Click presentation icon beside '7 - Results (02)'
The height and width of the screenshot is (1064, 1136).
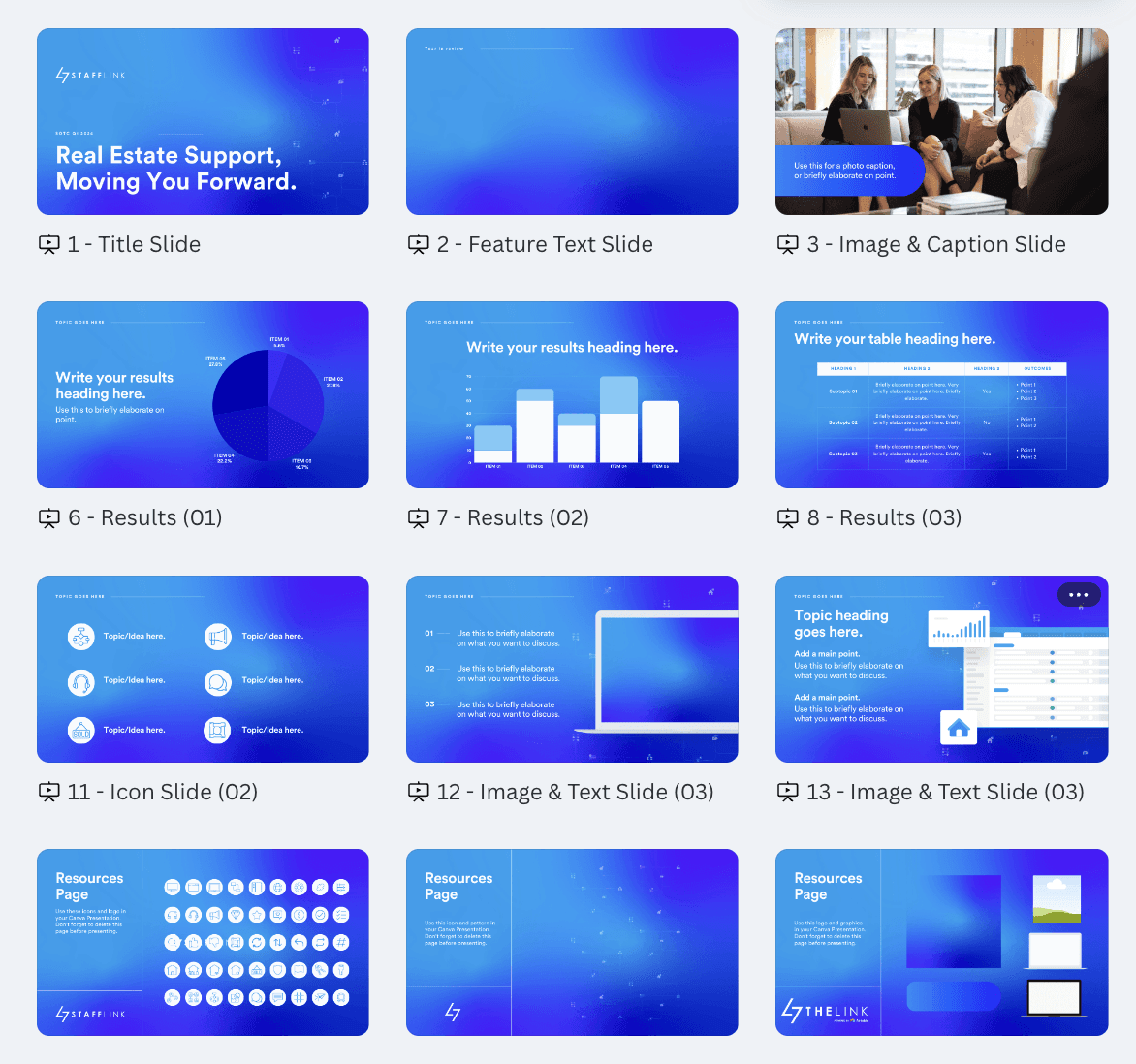(x=419, y=518)
